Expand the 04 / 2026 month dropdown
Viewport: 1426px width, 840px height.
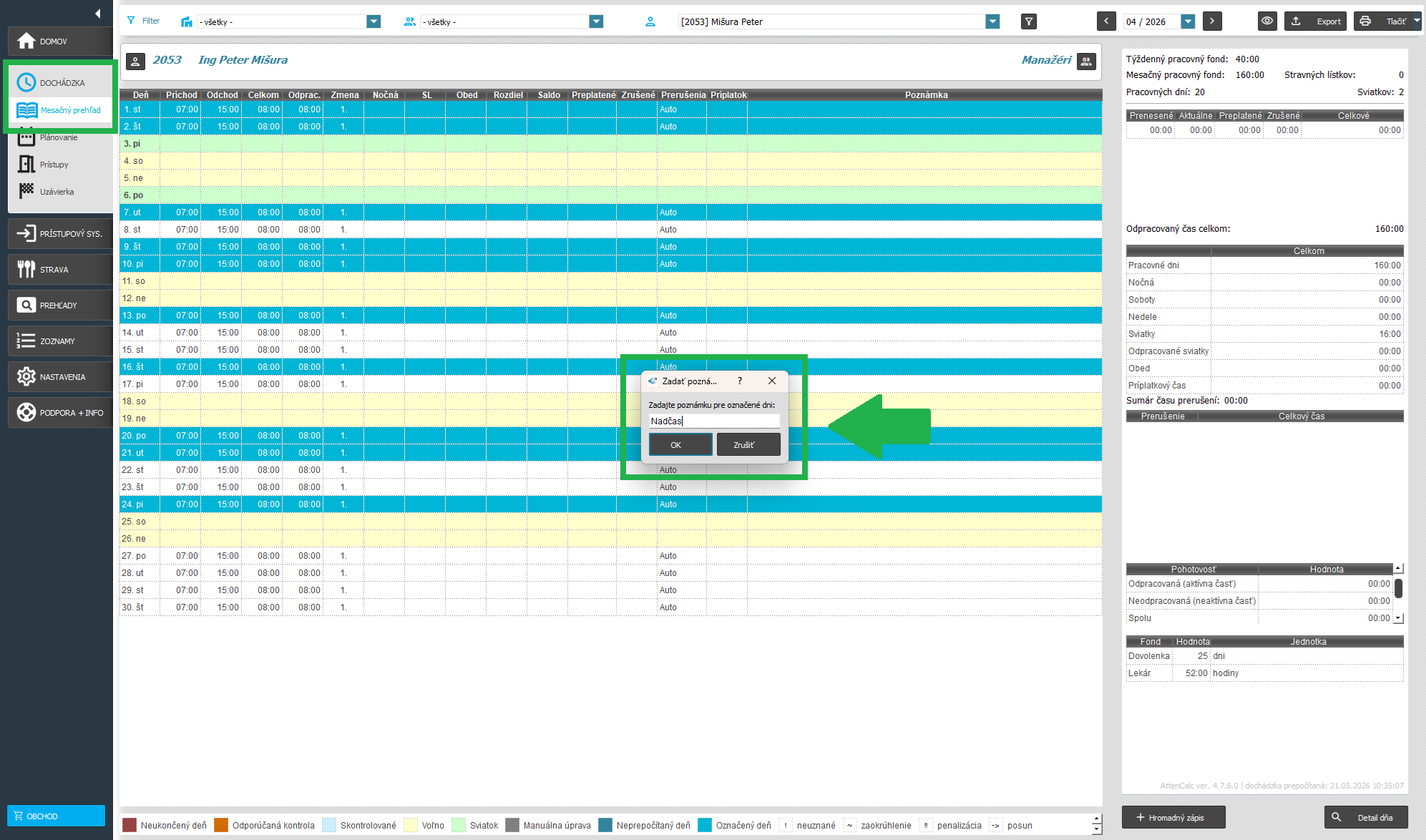pyautogui.click(x=1188, y=21)
